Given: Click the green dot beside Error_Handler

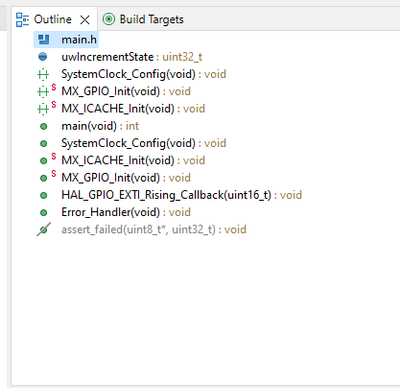Looking at the screenshot, I should tap(43, 212).
